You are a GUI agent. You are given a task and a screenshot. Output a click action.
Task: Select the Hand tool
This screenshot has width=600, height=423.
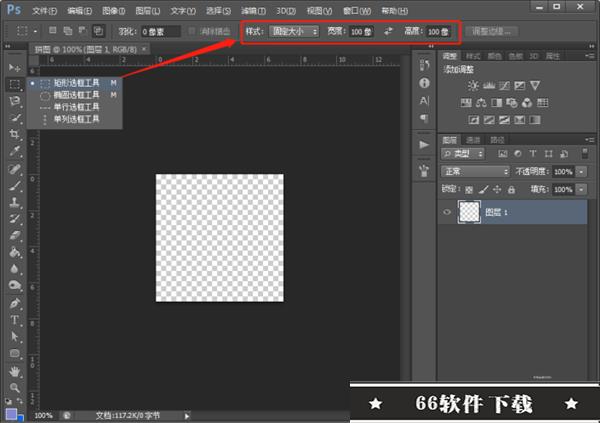[x=15, y=371]
